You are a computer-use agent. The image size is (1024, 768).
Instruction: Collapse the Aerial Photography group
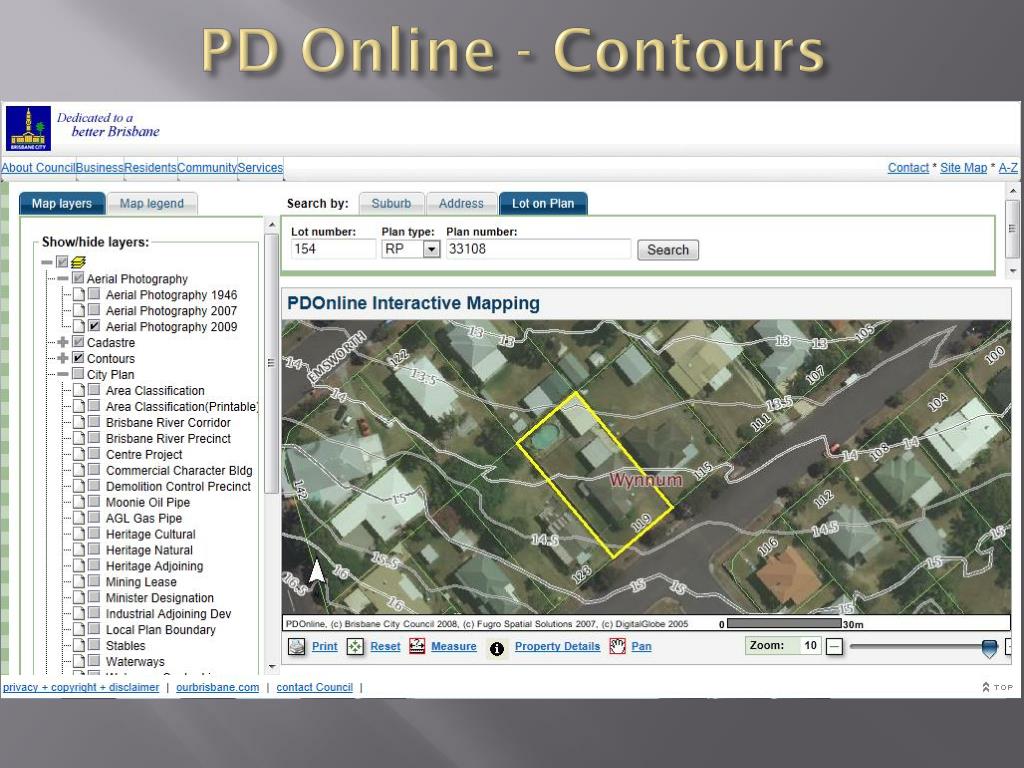pyautogui.click(x=63, y=278)
